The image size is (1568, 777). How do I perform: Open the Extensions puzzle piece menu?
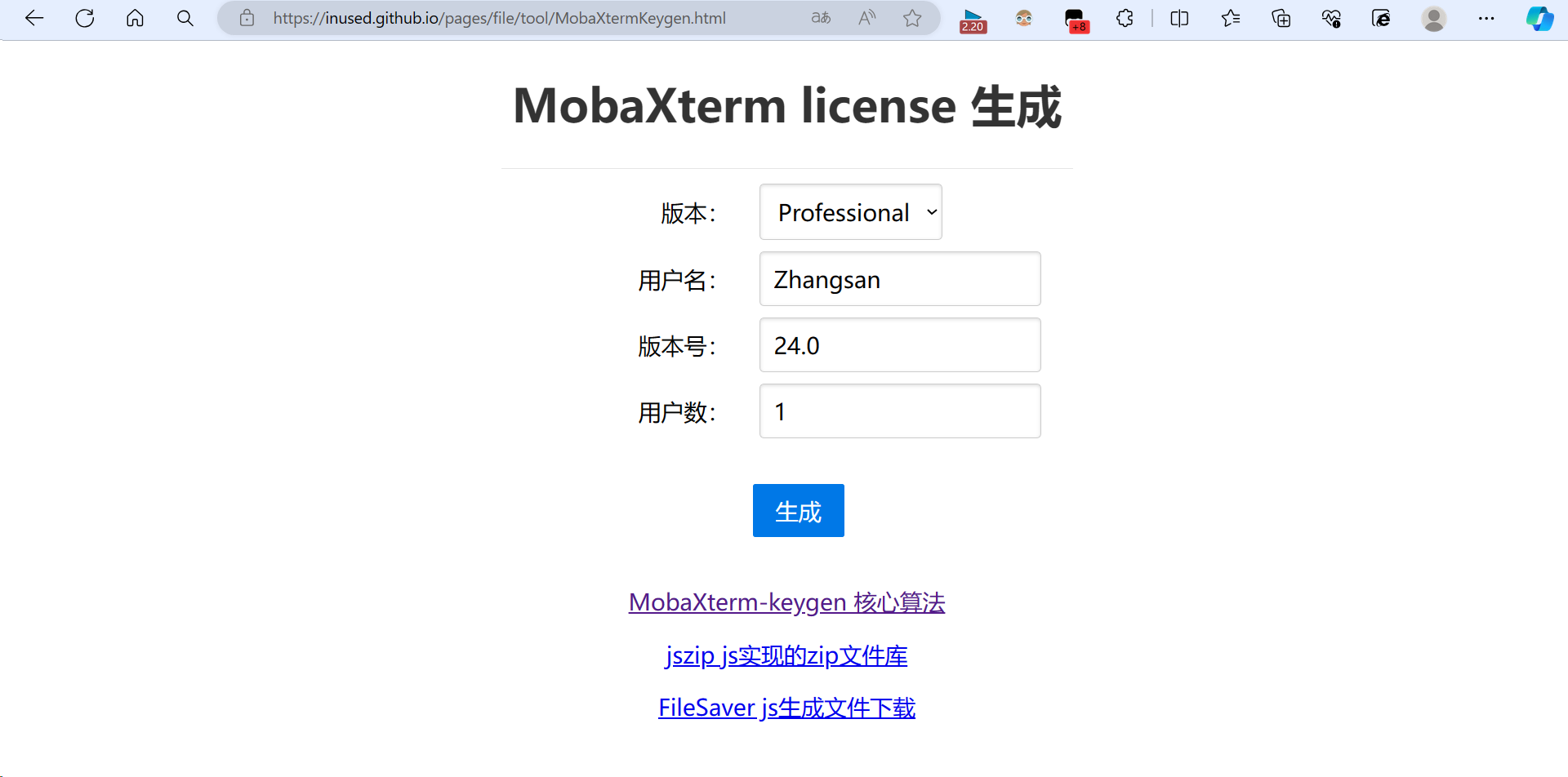[1125, 18]
